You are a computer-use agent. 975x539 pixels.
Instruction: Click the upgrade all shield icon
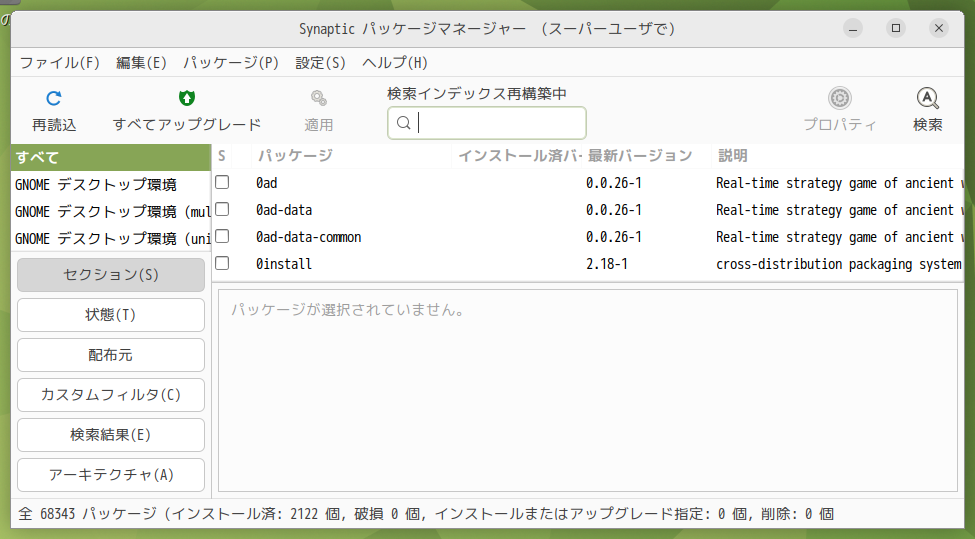pos(187,98)
